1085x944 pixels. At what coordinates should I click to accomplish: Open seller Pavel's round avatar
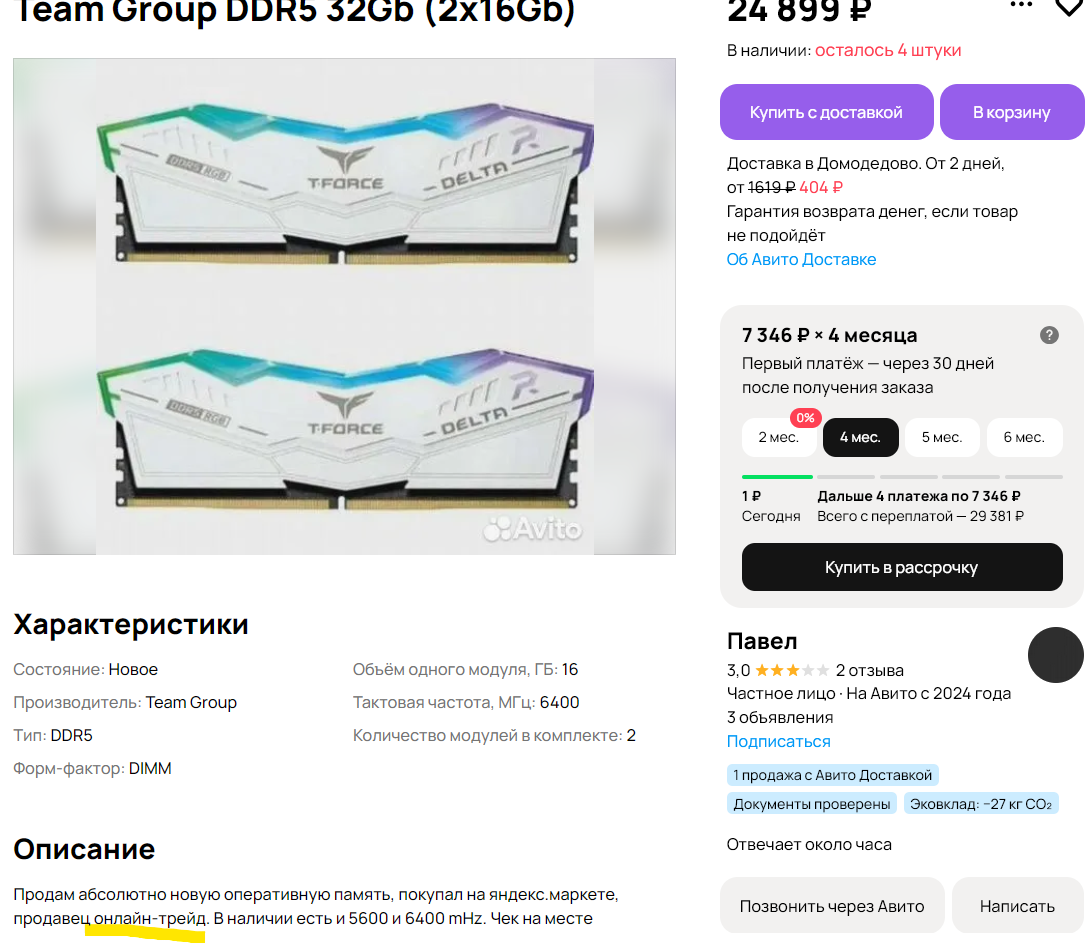tap(1055, 655)
